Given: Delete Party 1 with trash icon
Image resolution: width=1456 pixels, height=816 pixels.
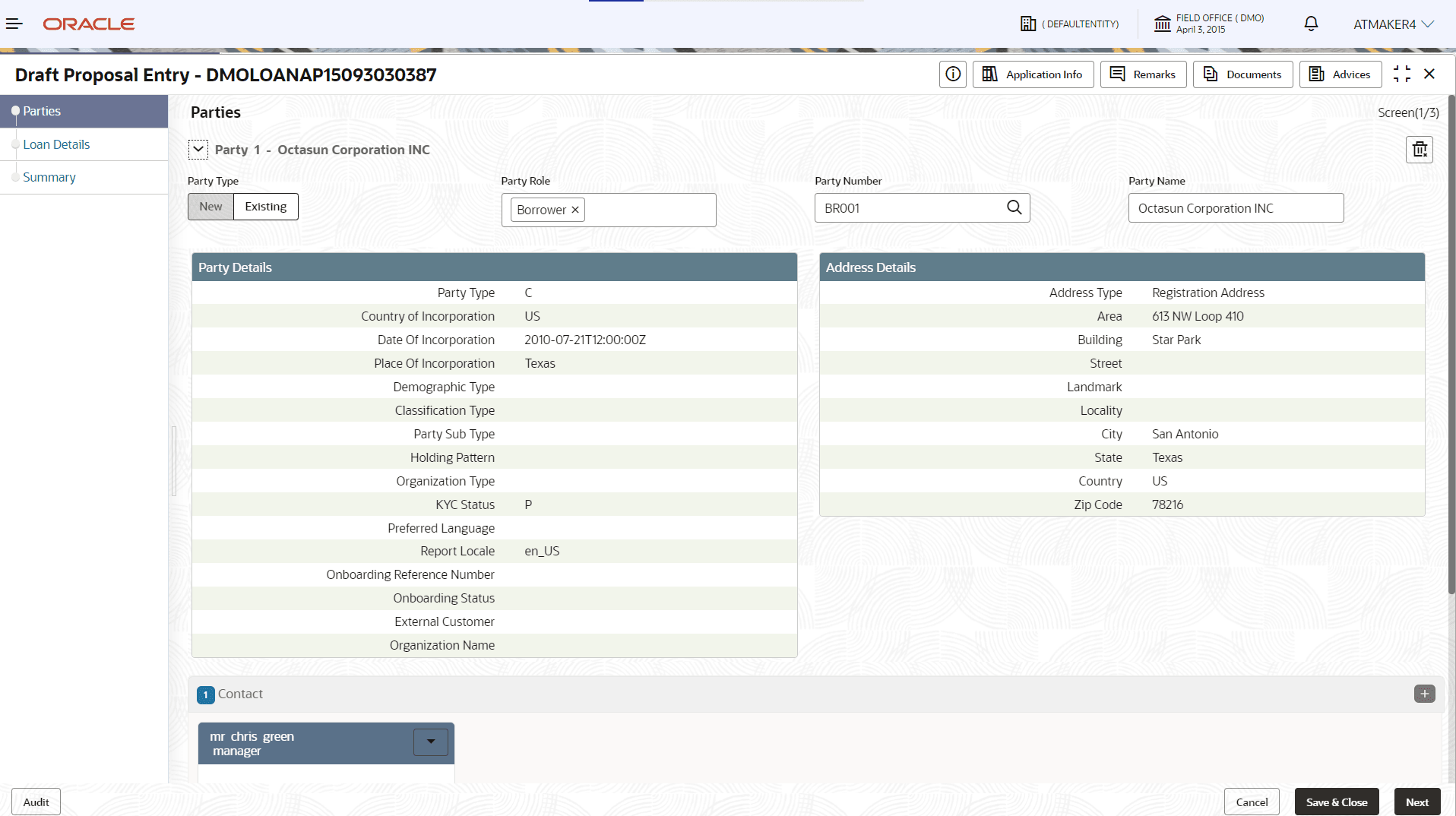Looking at the screenshot, I should pos(1420,150).
